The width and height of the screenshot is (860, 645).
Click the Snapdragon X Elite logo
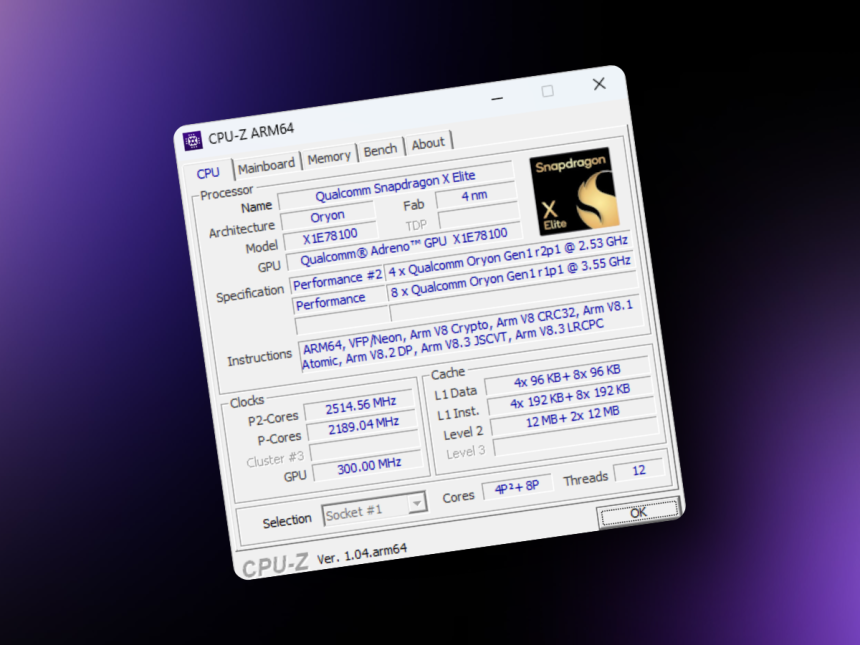pos(574,191)
